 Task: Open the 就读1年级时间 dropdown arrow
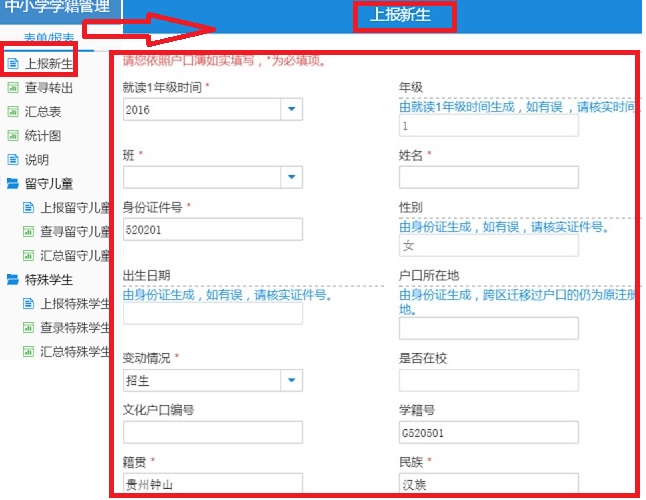click(x=292, y=109)
